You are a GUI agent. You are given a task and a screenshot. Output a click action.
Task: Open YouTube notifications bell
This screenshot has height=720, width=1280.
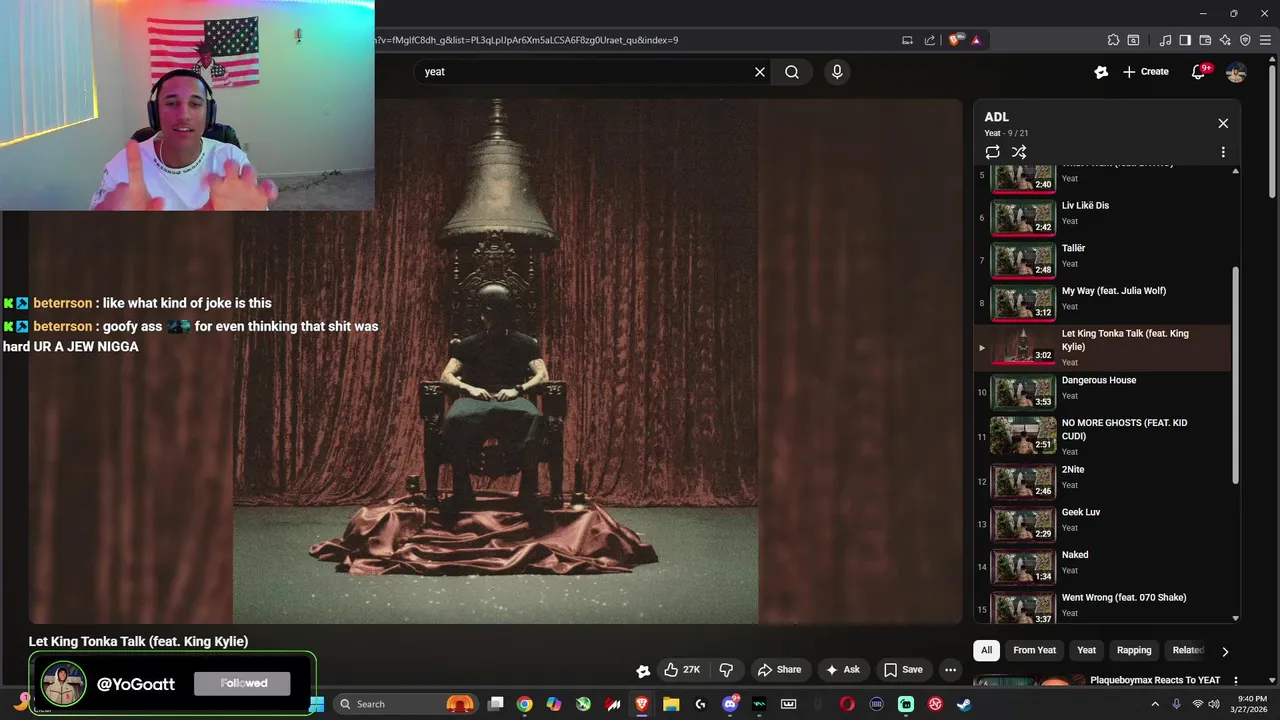[x=1198, y=72]
